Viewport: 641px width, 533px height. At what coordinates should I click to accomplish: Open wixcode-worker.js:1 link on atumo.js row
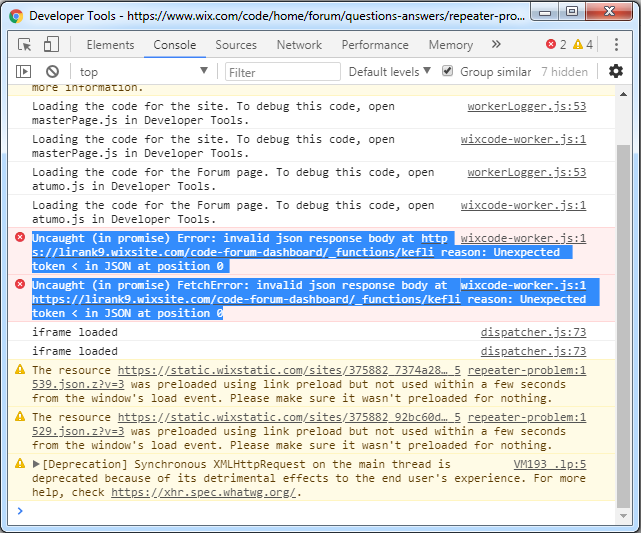pos(523,205)
